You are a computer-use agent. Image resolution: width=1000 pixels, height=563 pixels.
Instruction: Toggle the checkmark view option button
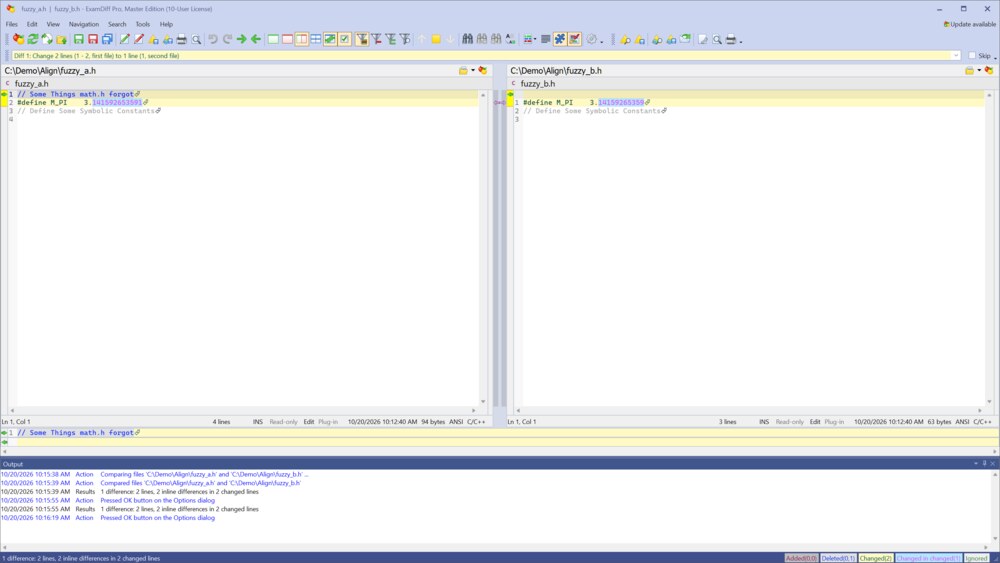(344, 40)
